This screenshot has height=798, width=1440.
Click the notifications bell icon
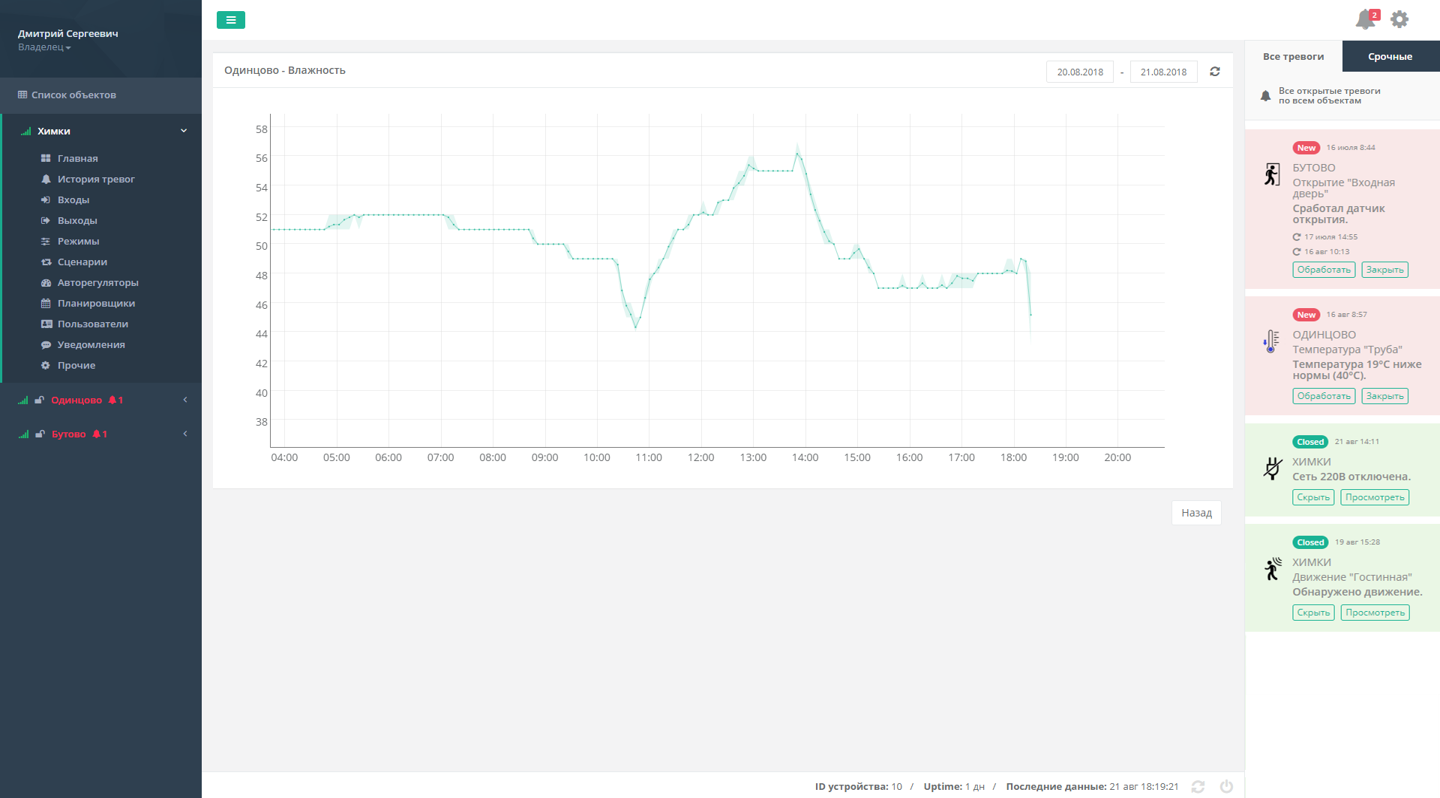click(1365, 20)
